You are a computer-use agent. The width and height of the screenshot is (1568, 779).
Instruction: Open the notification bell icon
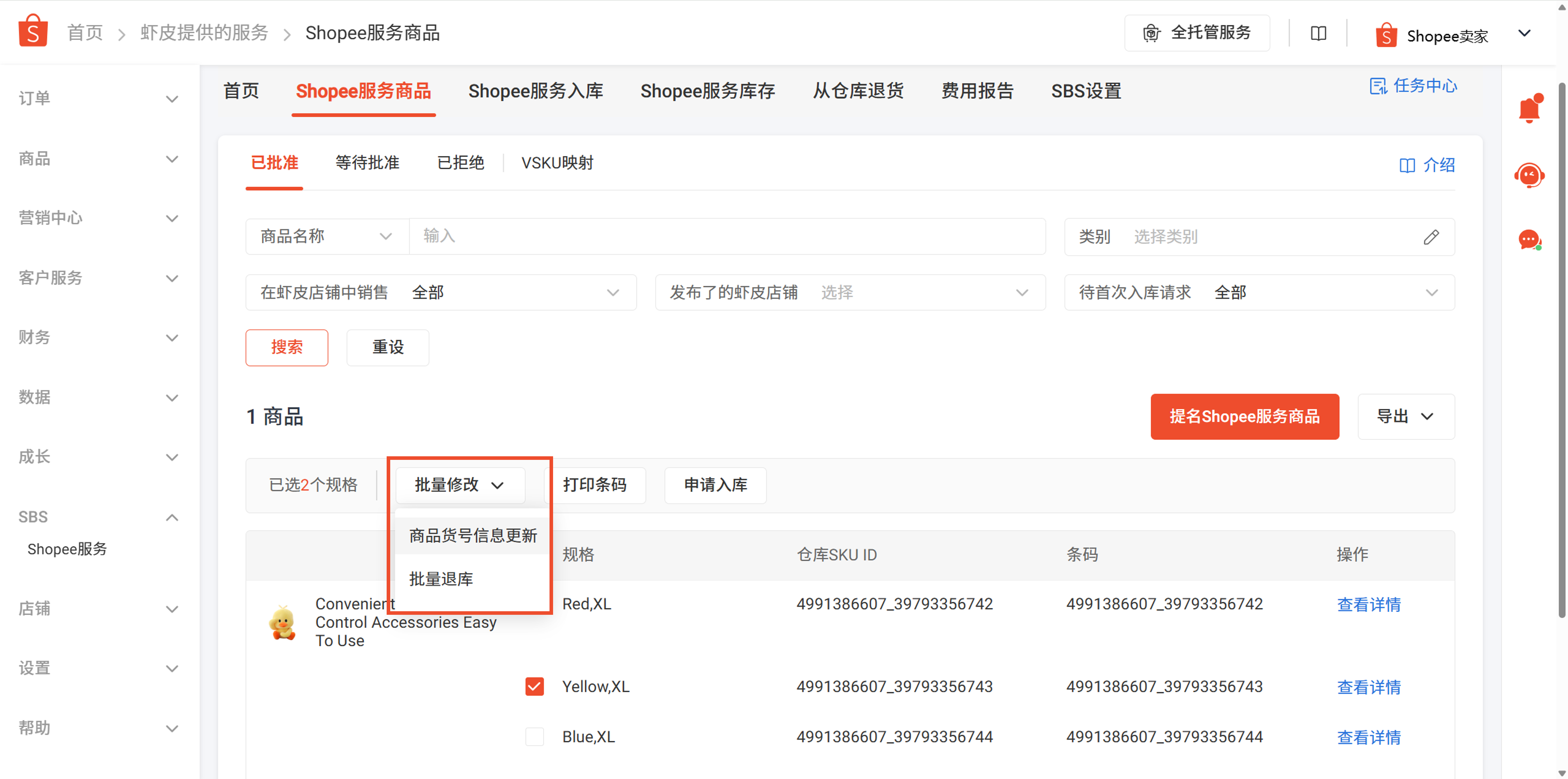(x=1530, y=108)
